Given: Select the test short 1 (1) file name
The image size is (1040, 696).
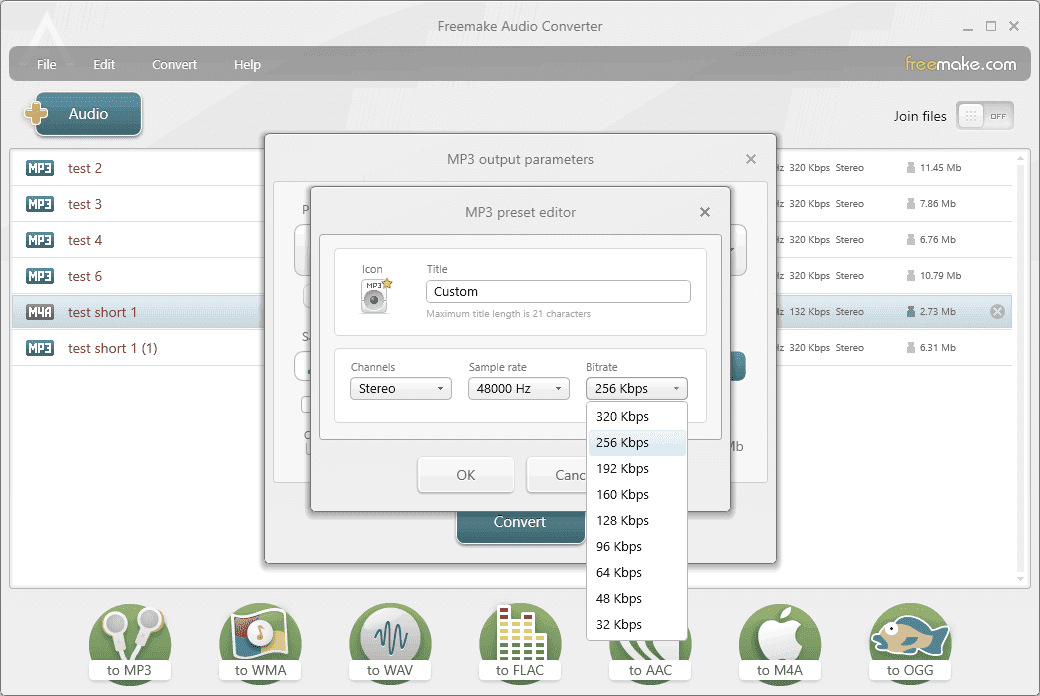Looking at the screenshot, I should pyautogui.click(x=113, y=348).
